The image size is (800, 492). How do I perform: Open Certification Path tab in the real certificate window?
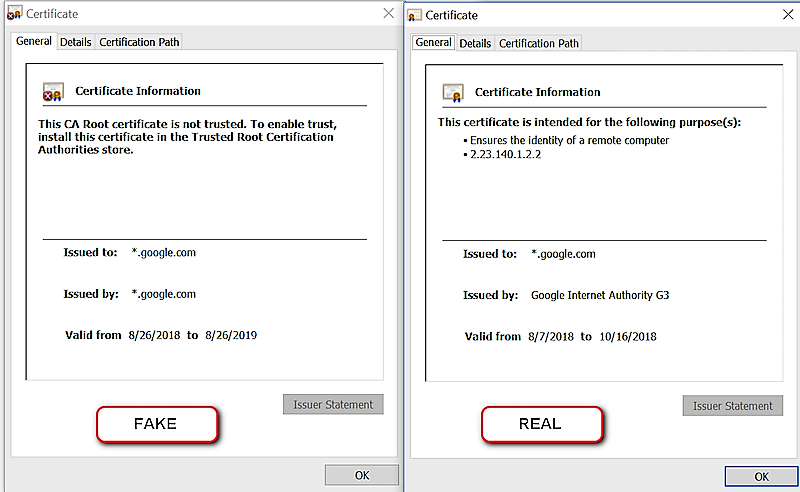point(539,43)
